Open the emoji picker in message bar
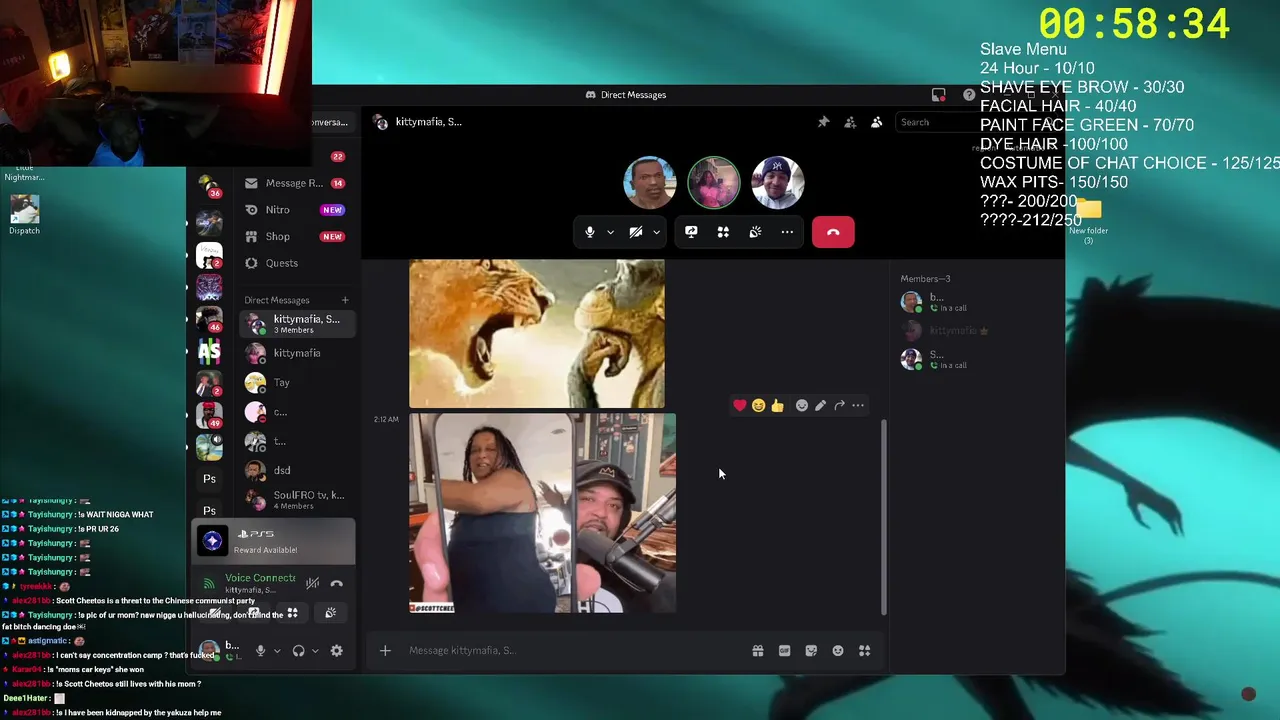Viewport: 1280px width, 720px height. pos(838,651)
